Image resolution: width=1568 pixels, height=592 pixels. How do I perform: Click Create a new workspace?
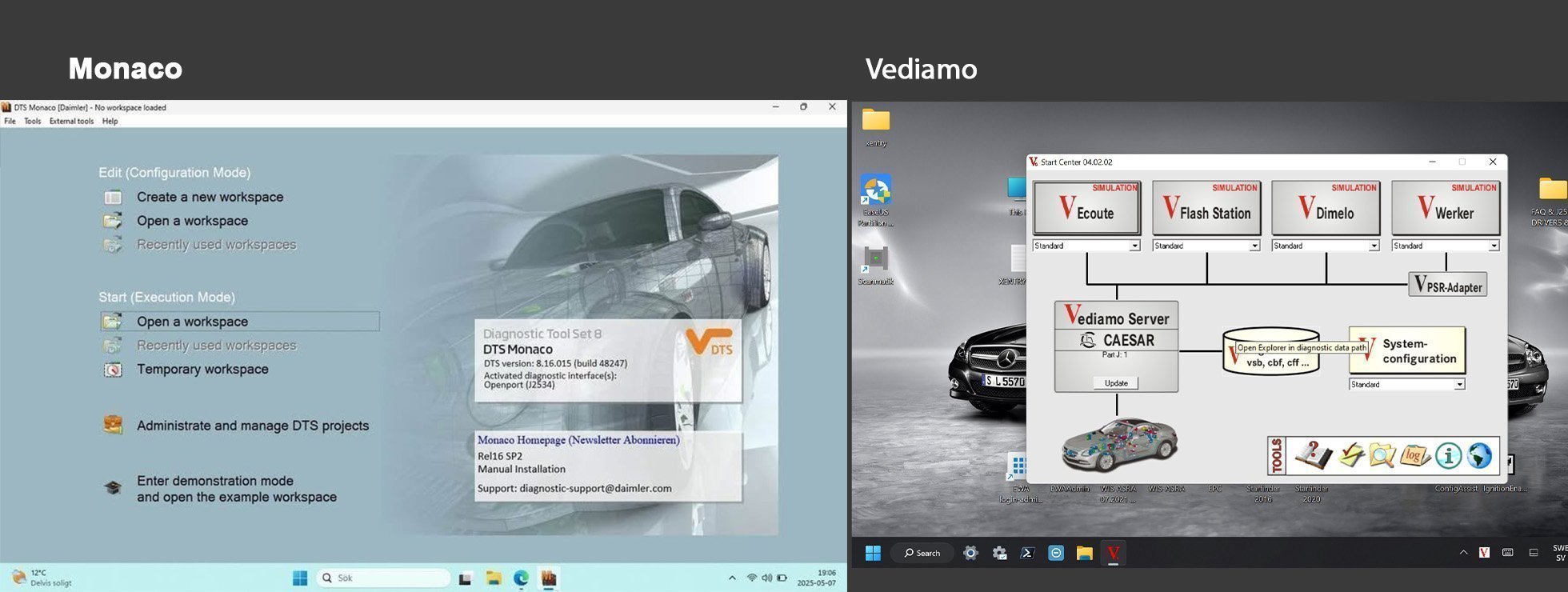click(210, 197)
